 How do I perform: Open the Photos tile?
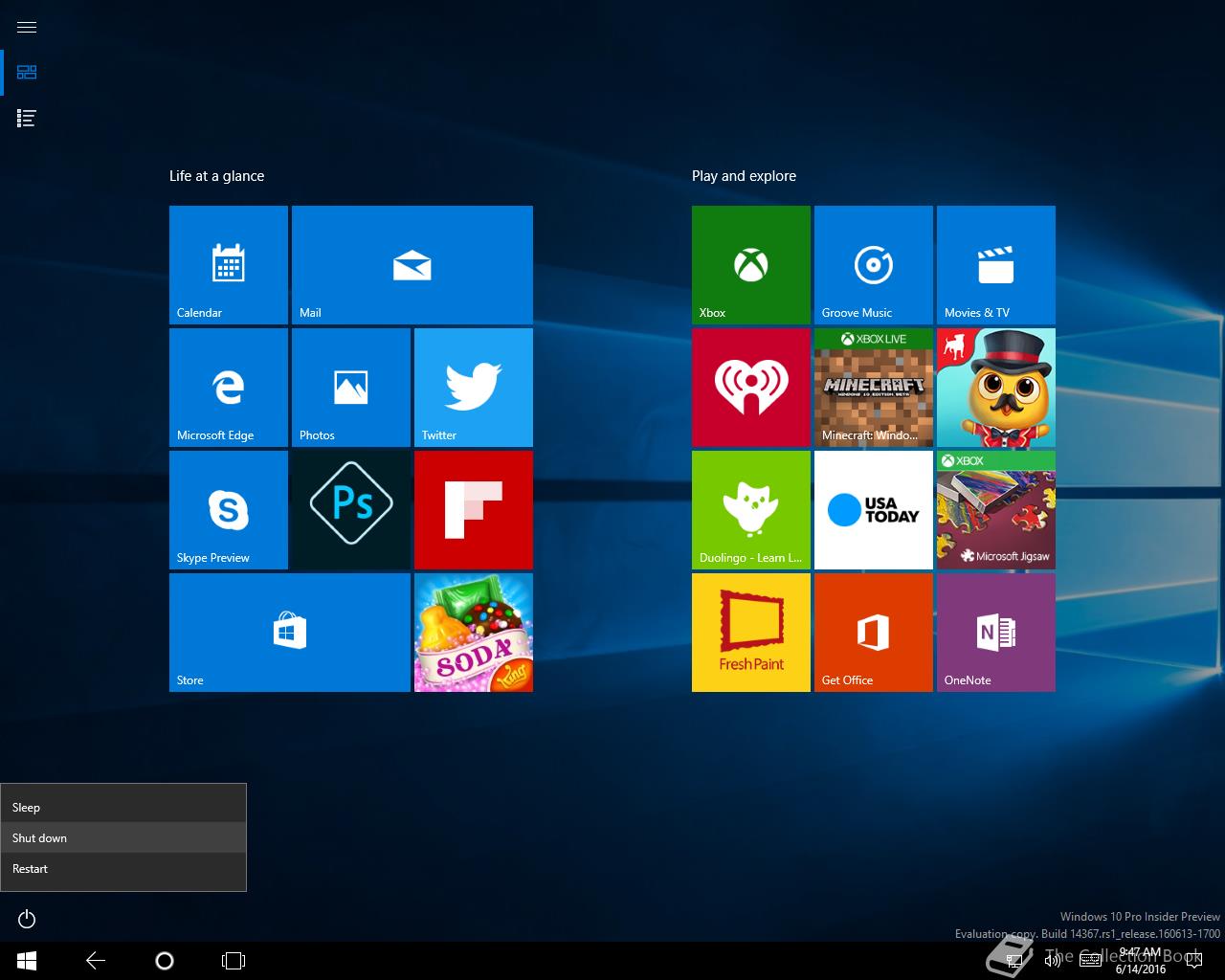[x=351, y=388]
